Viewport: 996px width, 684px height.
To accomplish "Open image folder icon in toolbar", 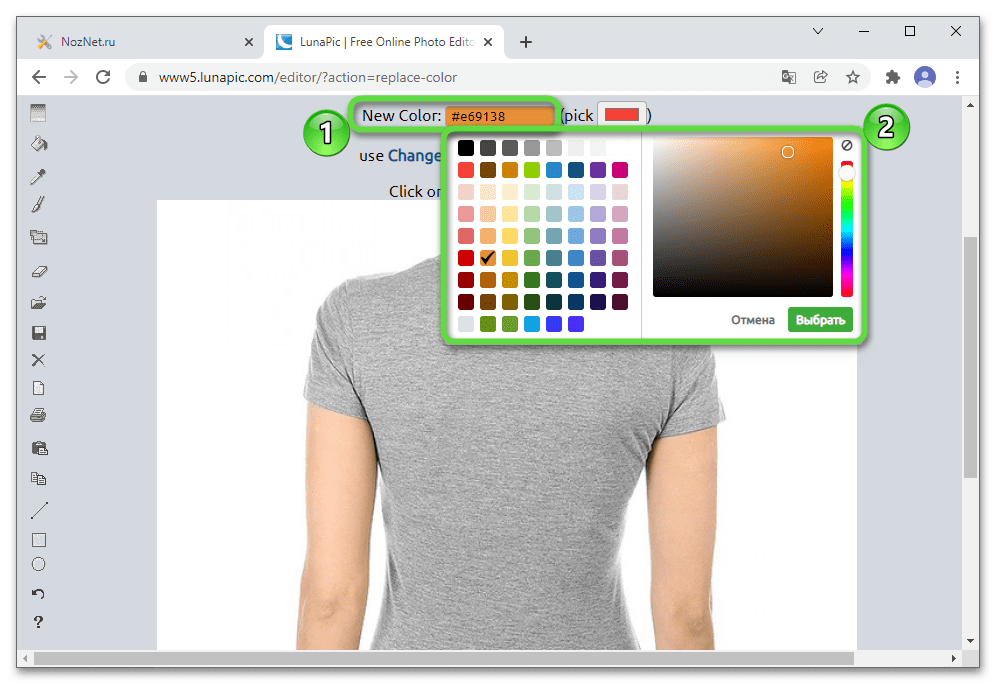I will click(x=39, y=303).
